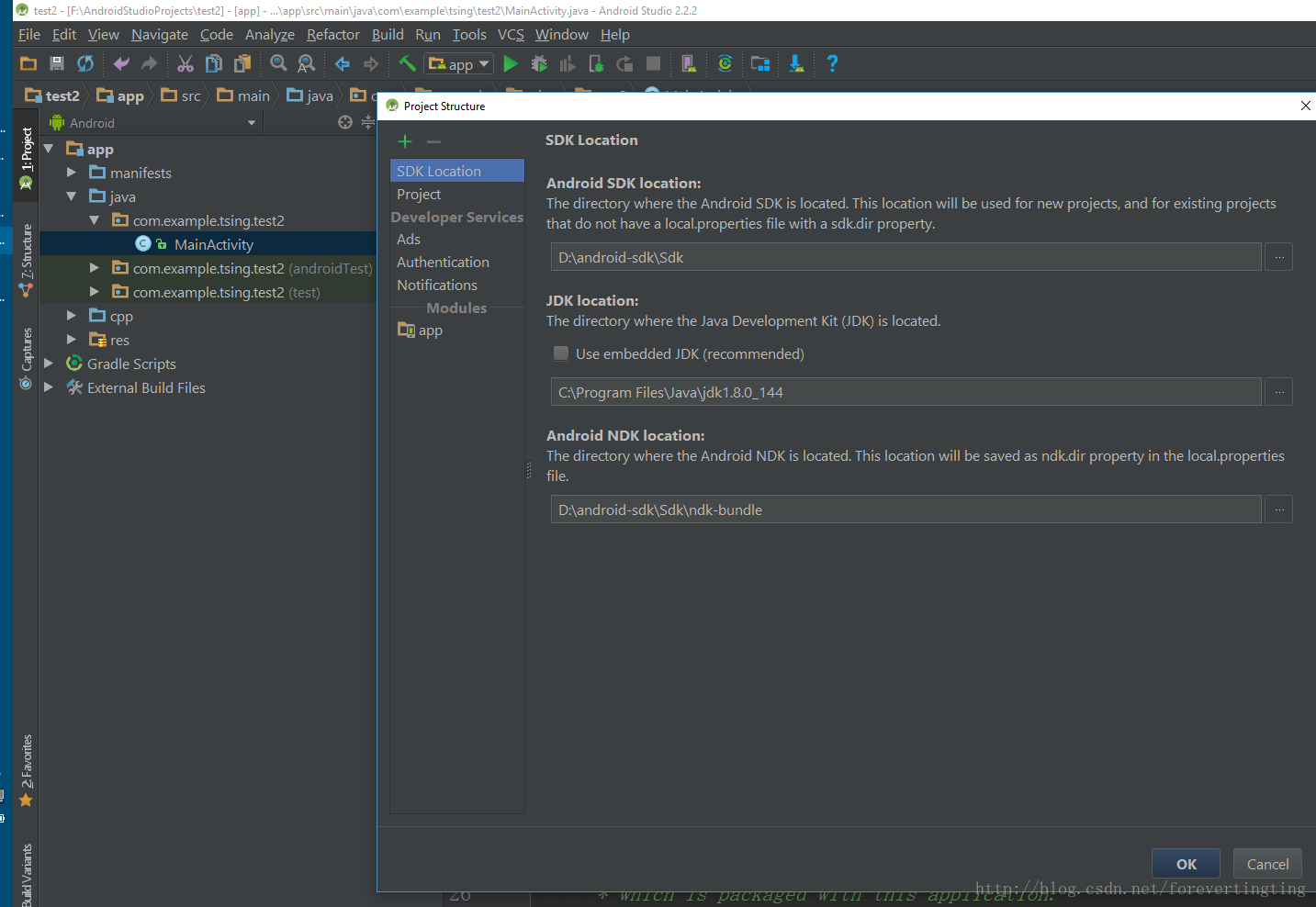Browse for JDK location
Image resolution: width=1316 pixels, height=907 pixels.
pos(1278,392)
